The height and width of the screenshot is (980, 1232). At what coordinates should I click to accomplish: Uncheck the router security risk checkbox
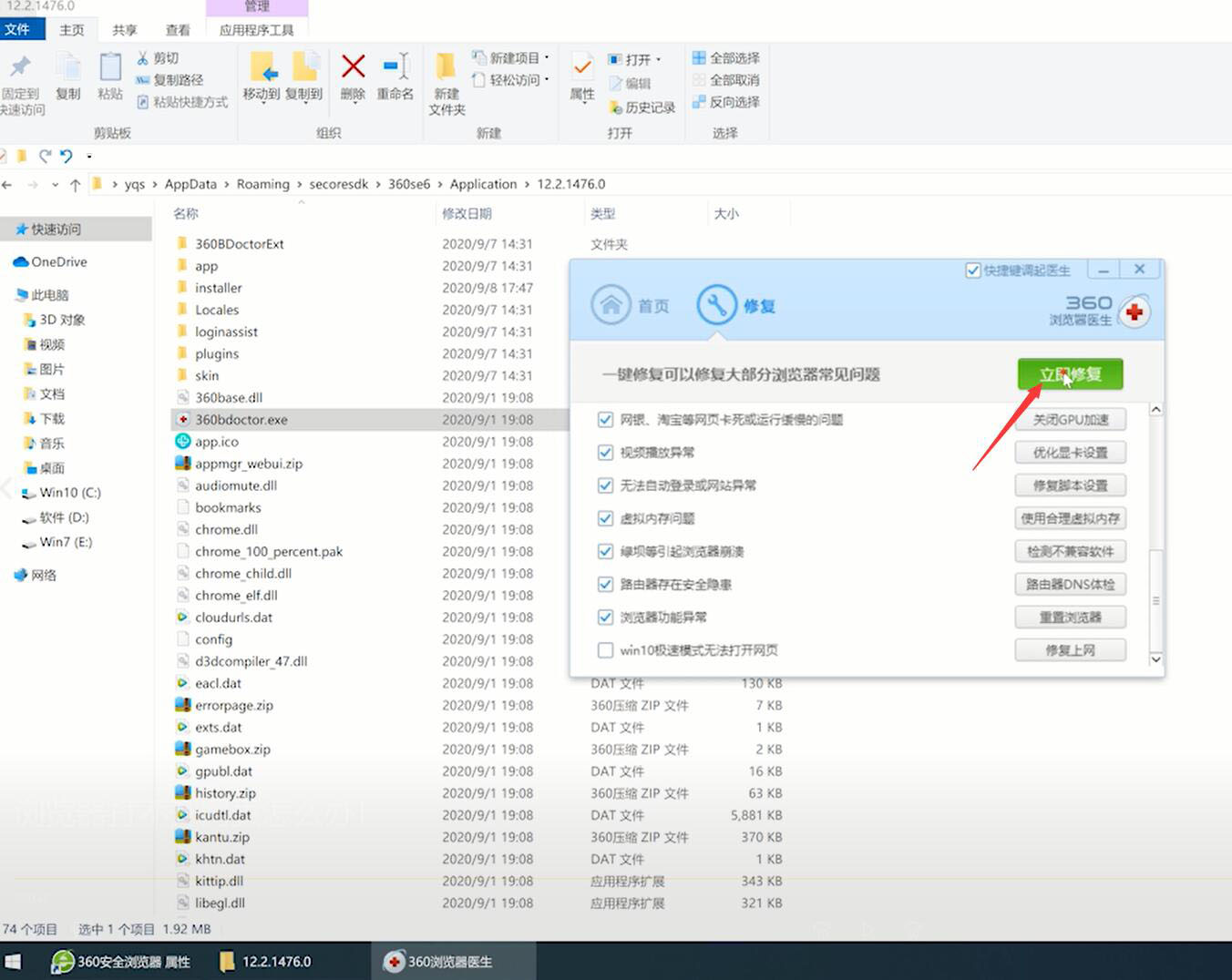(605, 584)
